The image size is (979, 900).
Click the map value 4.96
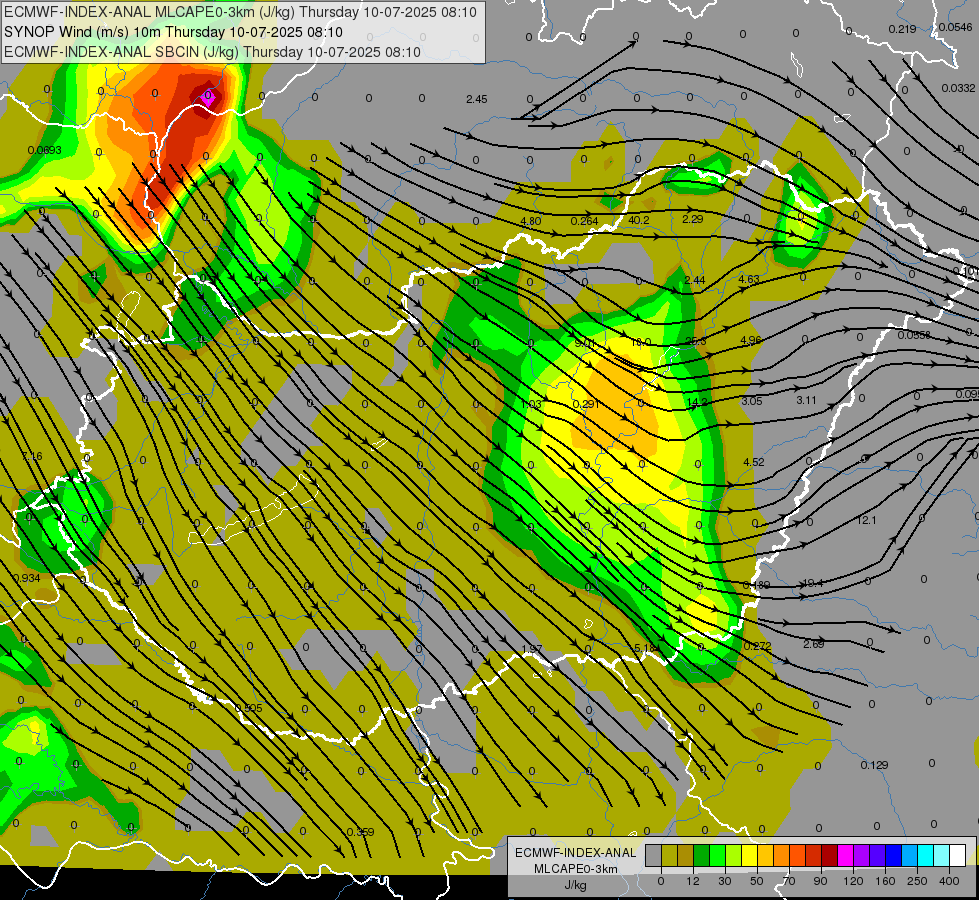point(750,340)
